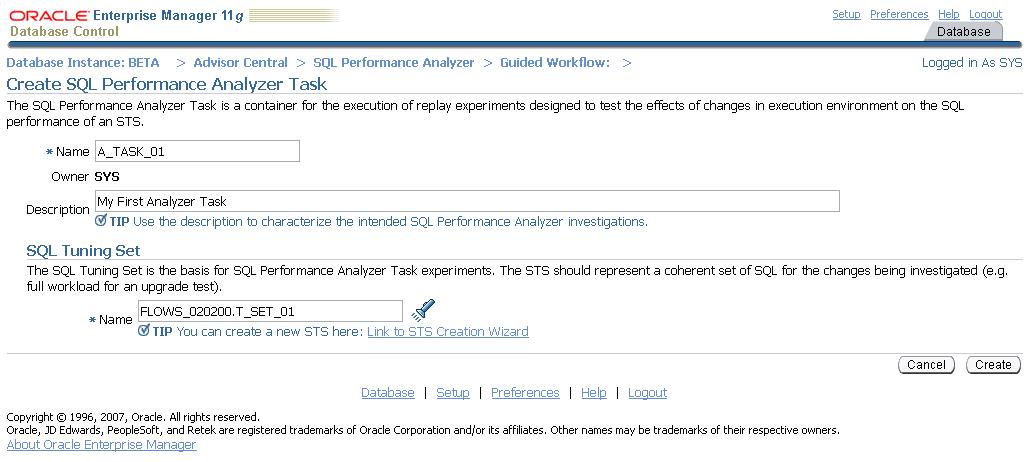Open About Oracle Enterprise Manager link
This screenshot has width=1032, height=462.
101,445
